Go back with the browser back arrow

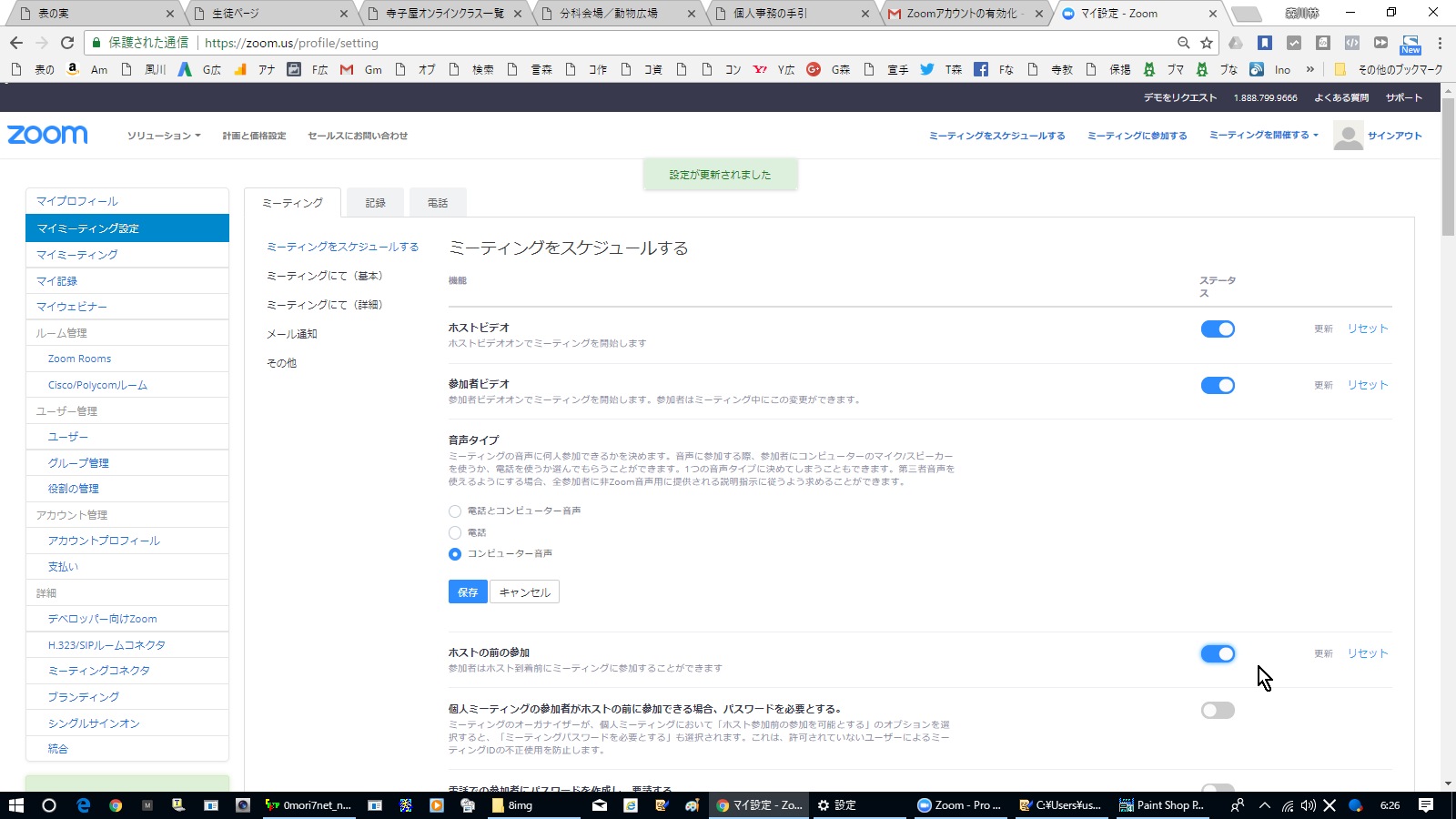coord(15,43)
